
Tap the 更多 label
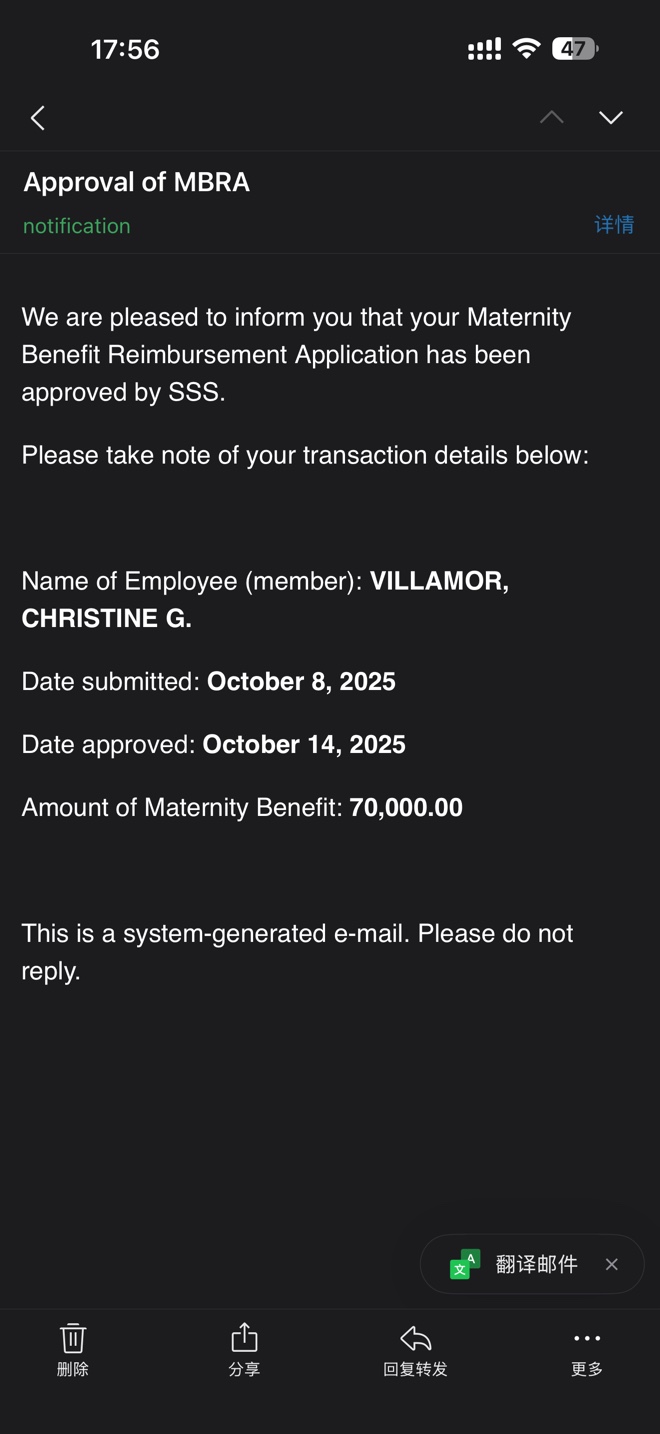(x=587, y=1369)
